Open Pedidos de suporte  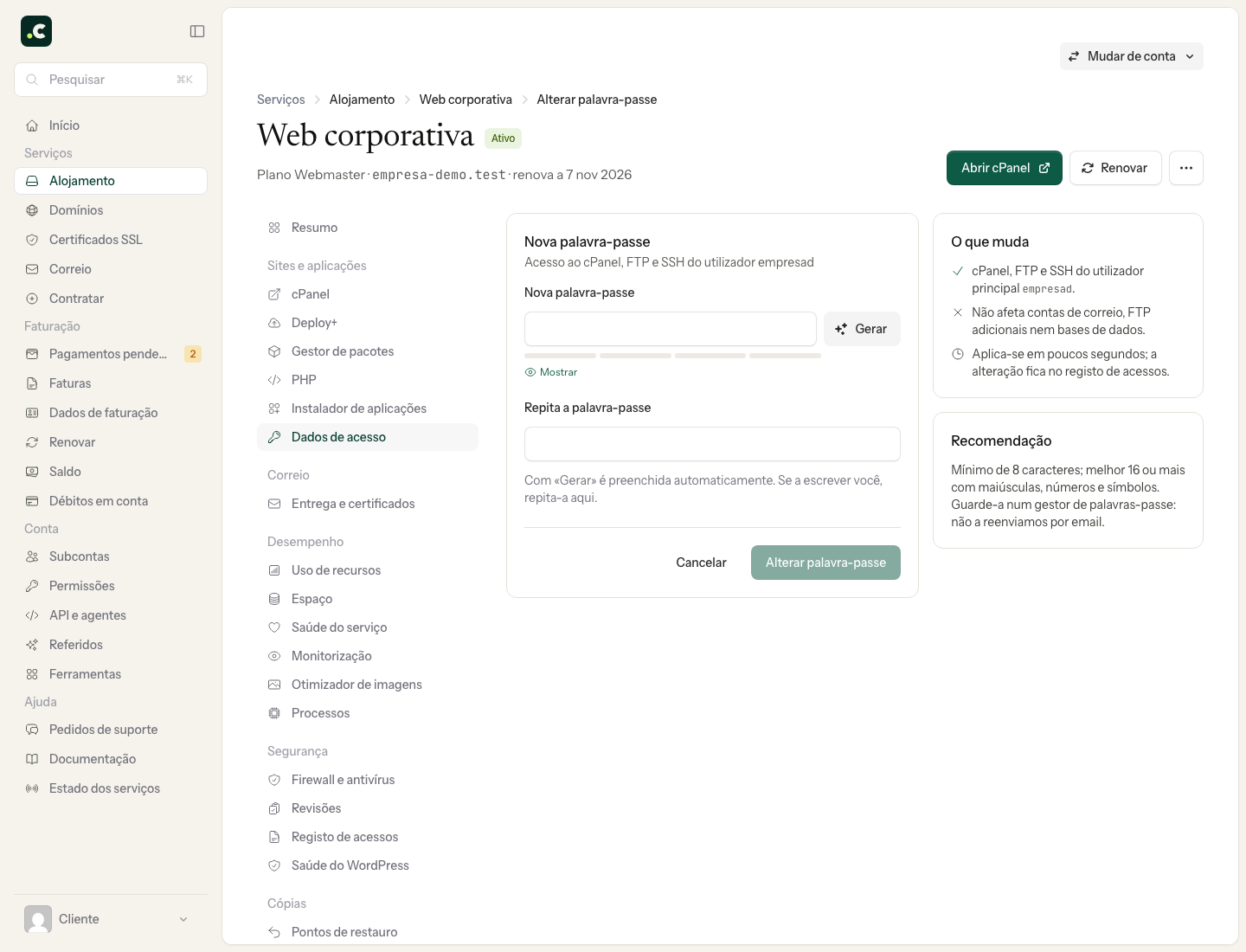coord(111,730)
